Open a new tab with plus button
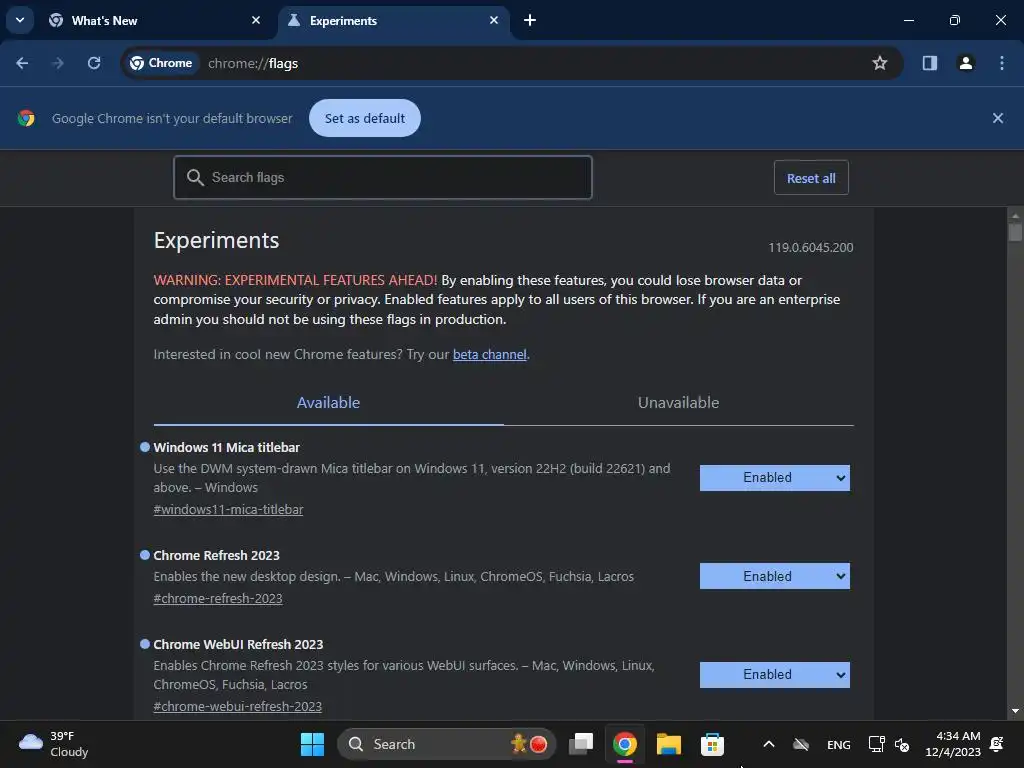Image resolution: width=1024 pixels, height=768 pixels. 530,20
